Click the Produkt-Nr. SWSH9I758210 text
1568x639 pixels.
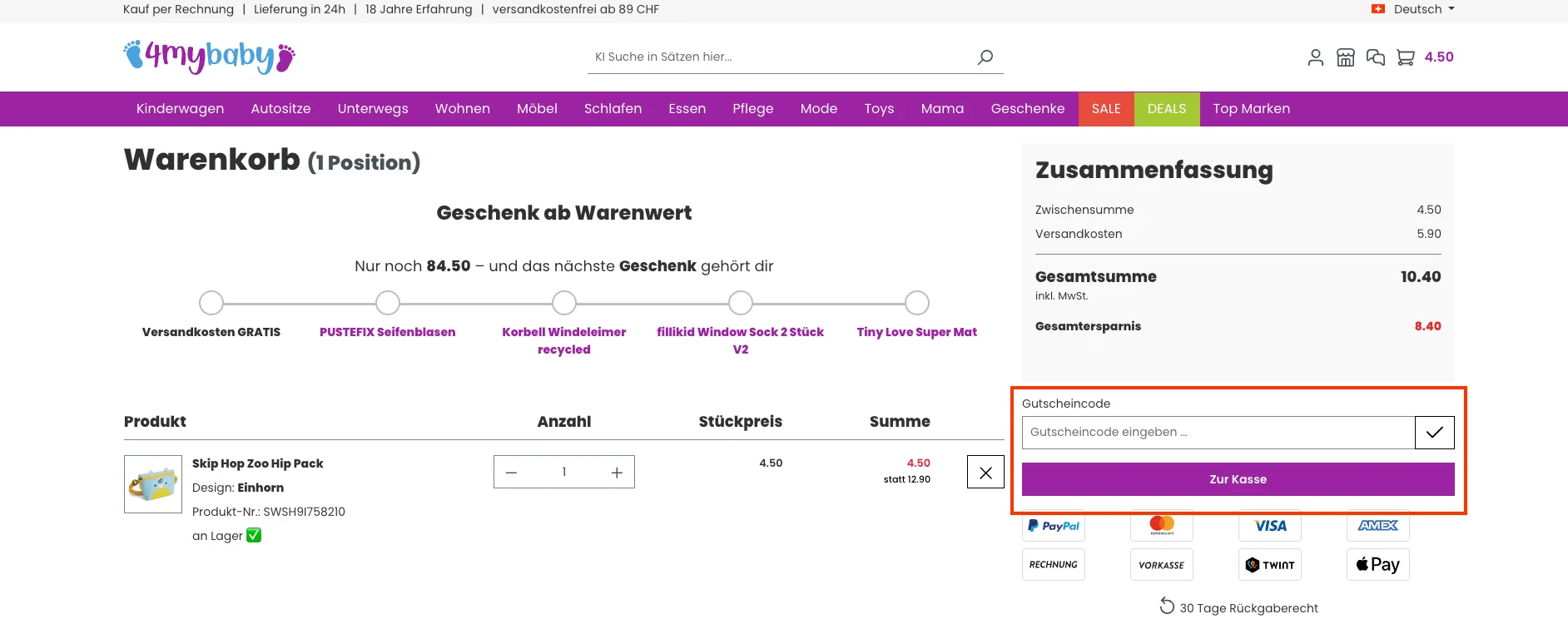click(x=269, y=512)
